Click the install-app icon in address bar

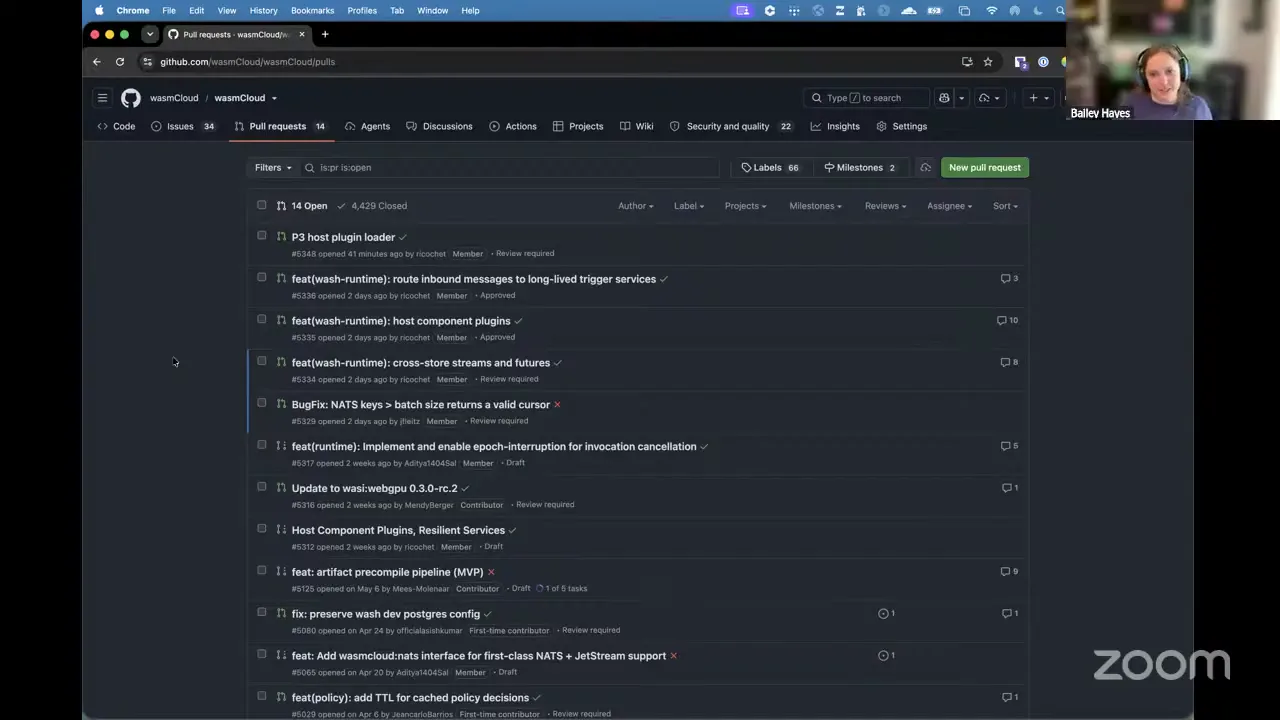click(967, 62)
